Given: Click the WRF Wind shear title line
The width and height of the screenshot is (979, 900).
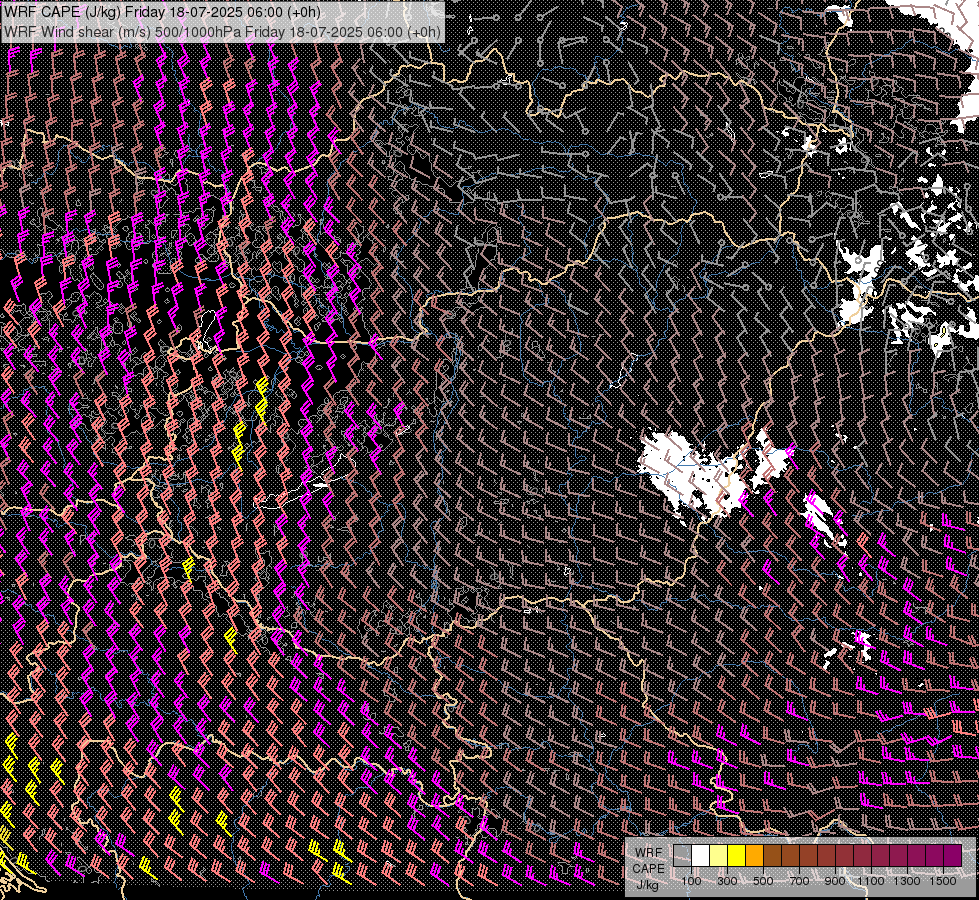Looking at the screenshot, I should coord(222,31).
